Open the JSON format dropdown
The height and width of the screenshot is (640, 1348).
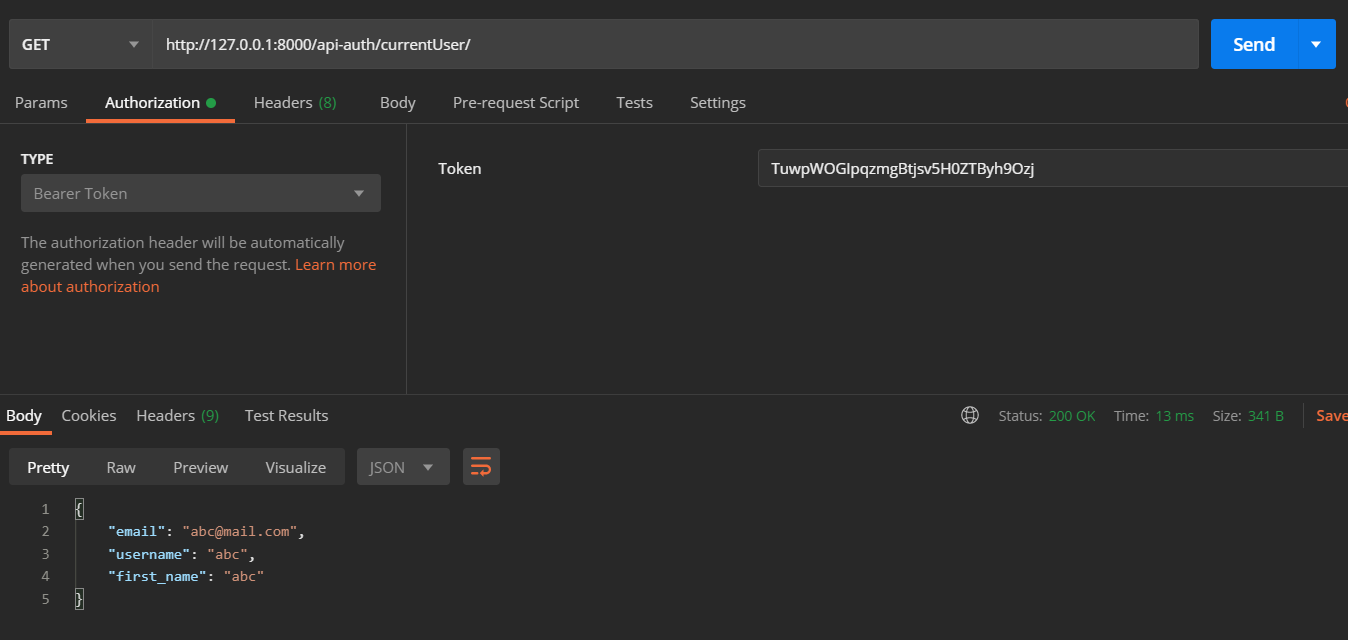point(402,467)
